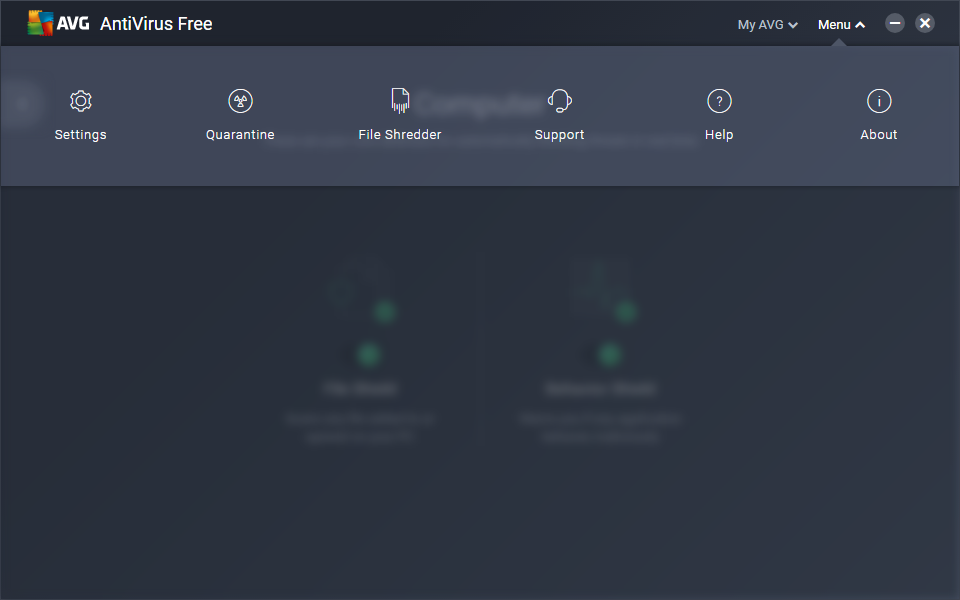Launch the File Shredder tool
960x600 pixels.
(x=400, y=115)
